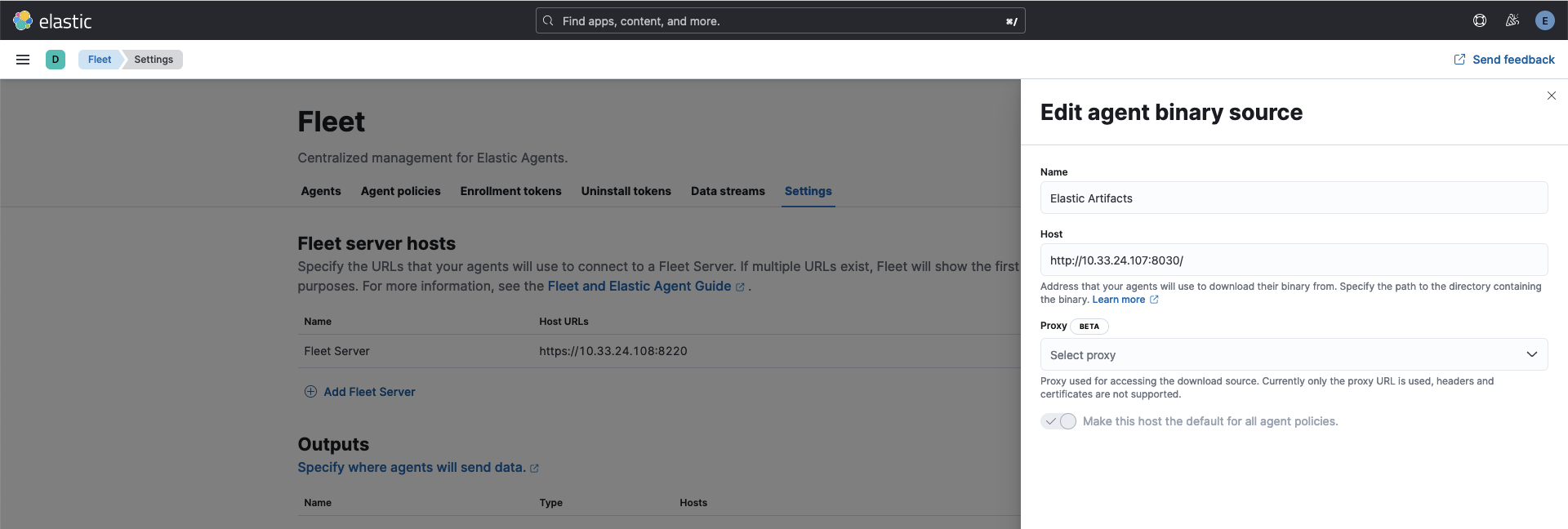Click the BETA badge next to Proxy

[1089, 327]
